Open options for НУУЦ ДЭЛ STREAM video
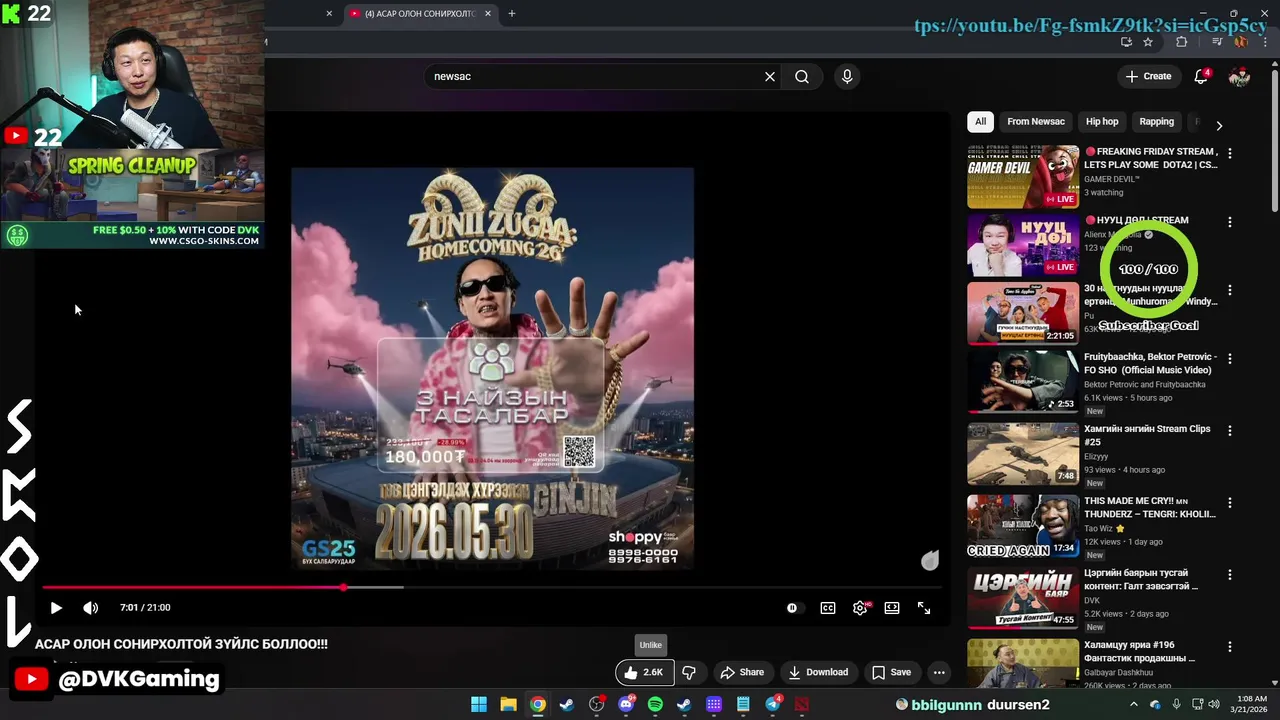Screen dimensions: 1280x720 [x=1230, y=222]
